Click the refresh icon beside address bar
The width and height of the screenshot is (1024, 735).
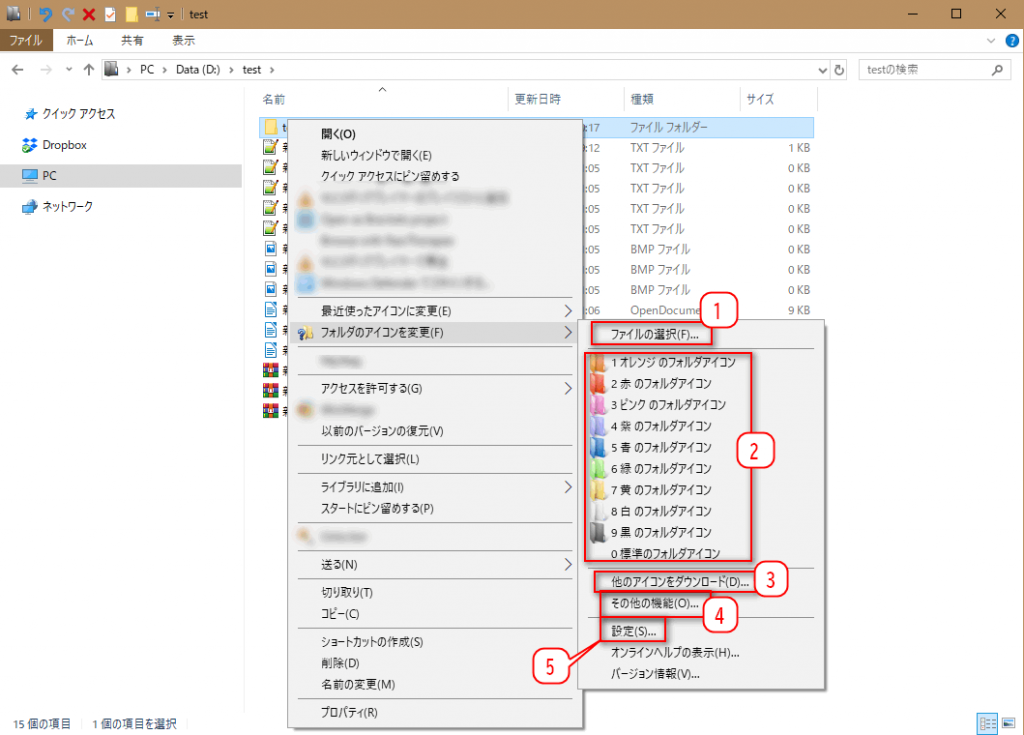tap(839, 70)
